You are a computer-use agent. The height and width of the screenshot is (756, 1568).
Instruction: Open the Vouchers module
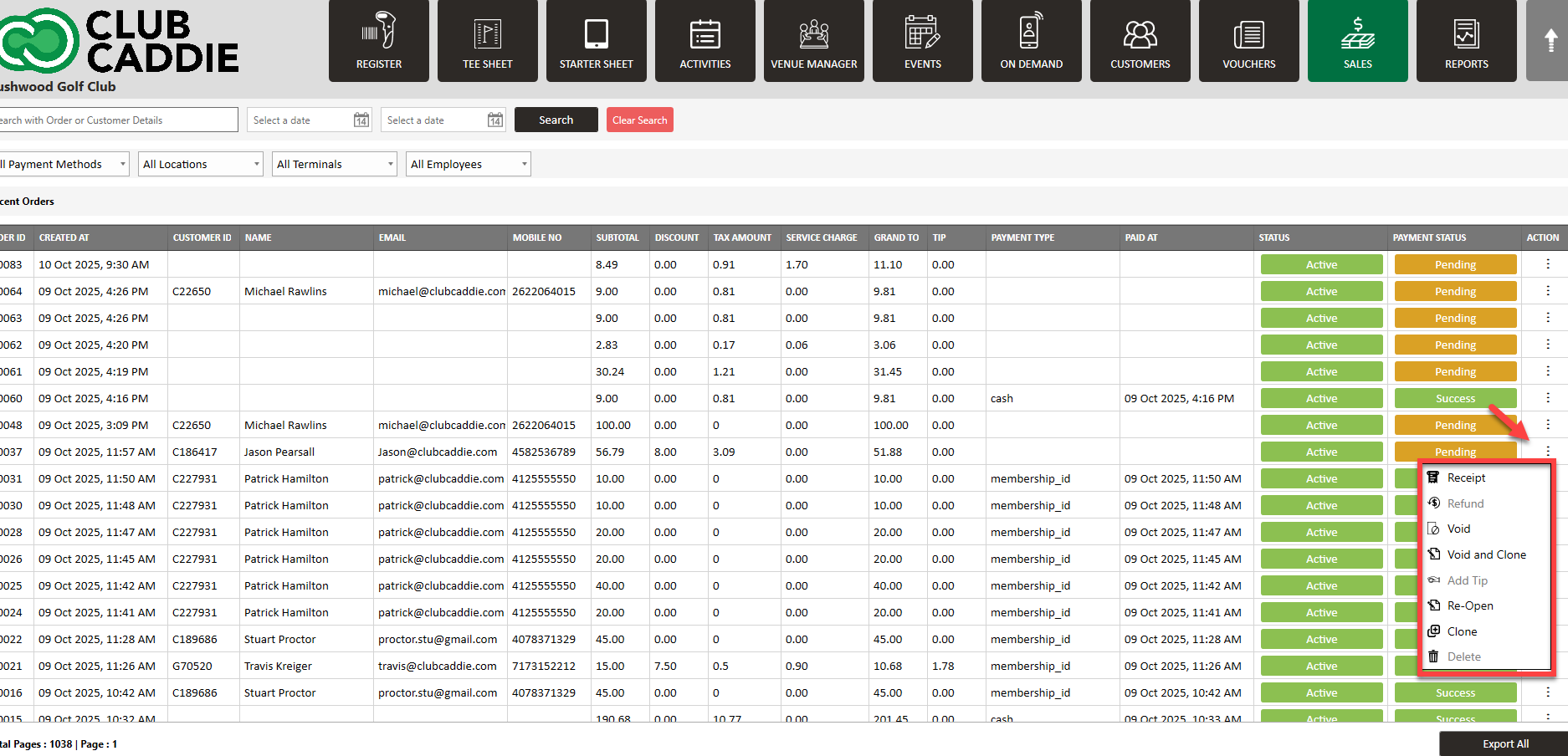coord(1248,41)
